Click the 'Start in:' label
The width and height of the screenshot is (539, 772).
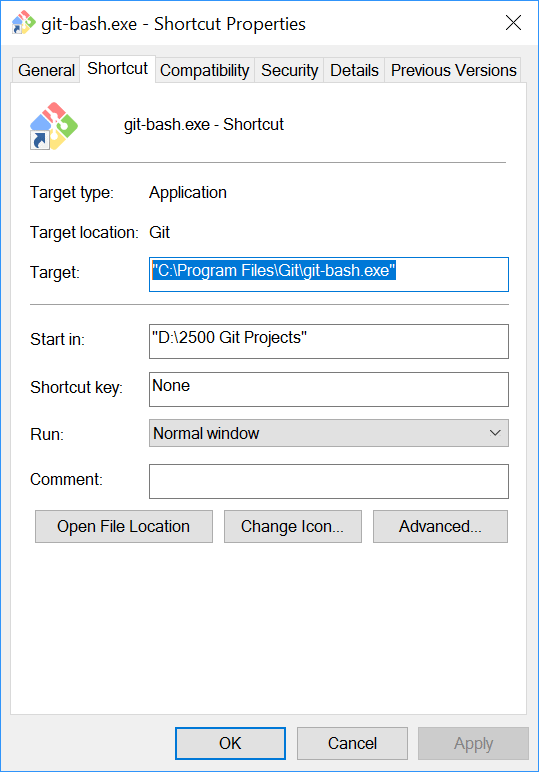[57, 339]
